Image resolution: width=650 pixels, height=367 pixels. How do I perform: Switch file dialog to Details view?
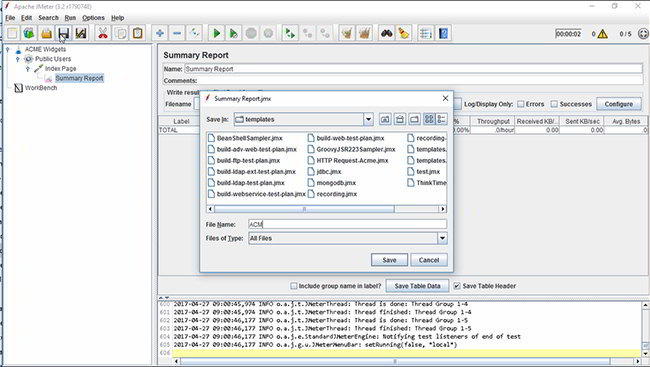coord(441,119)
